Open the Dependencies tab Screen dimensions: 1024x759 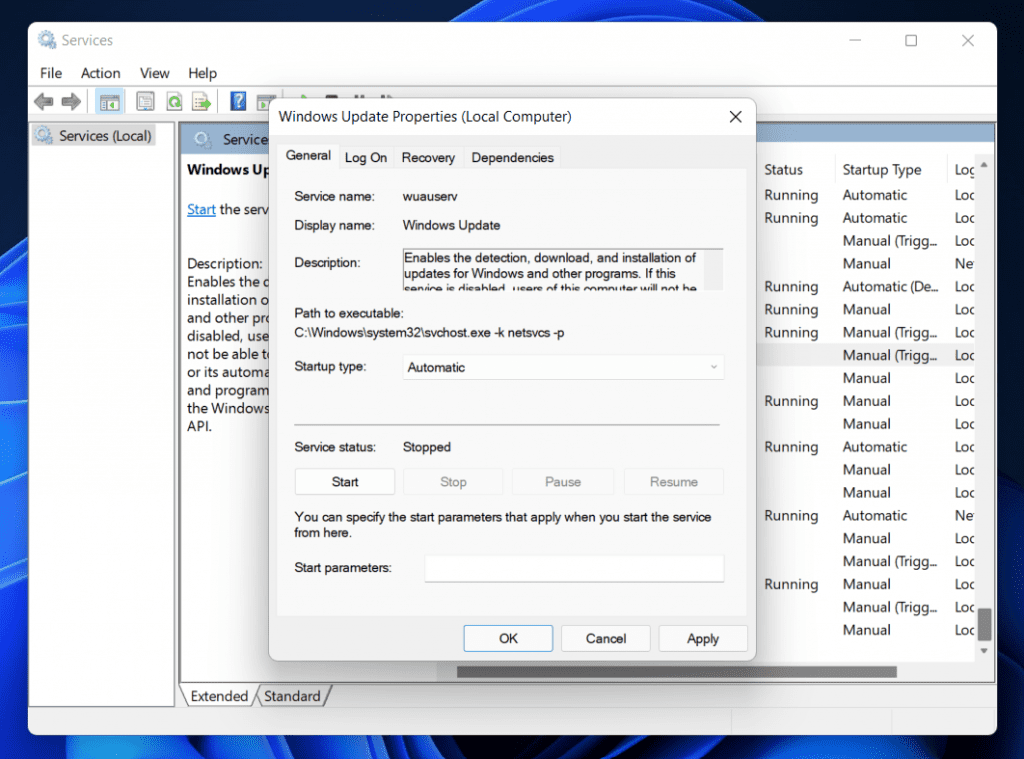point(512,157)
